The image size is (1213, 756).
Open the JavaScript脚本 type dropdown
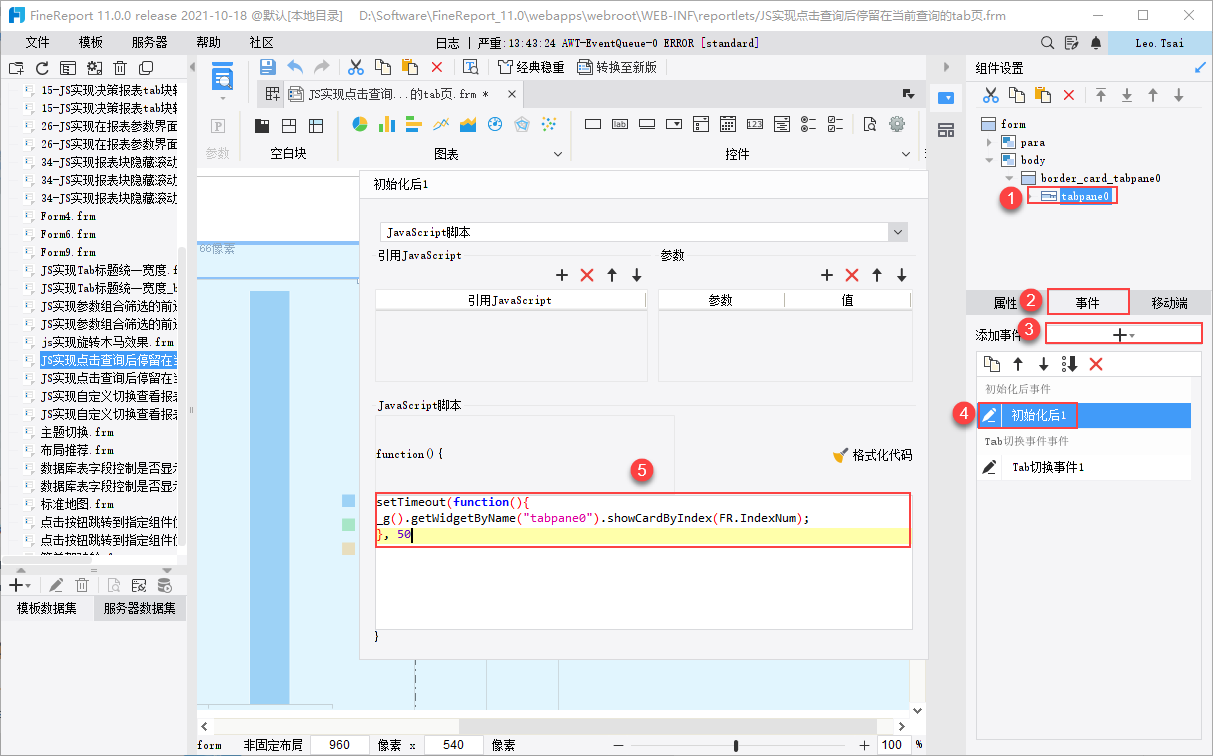coord(897,232)
